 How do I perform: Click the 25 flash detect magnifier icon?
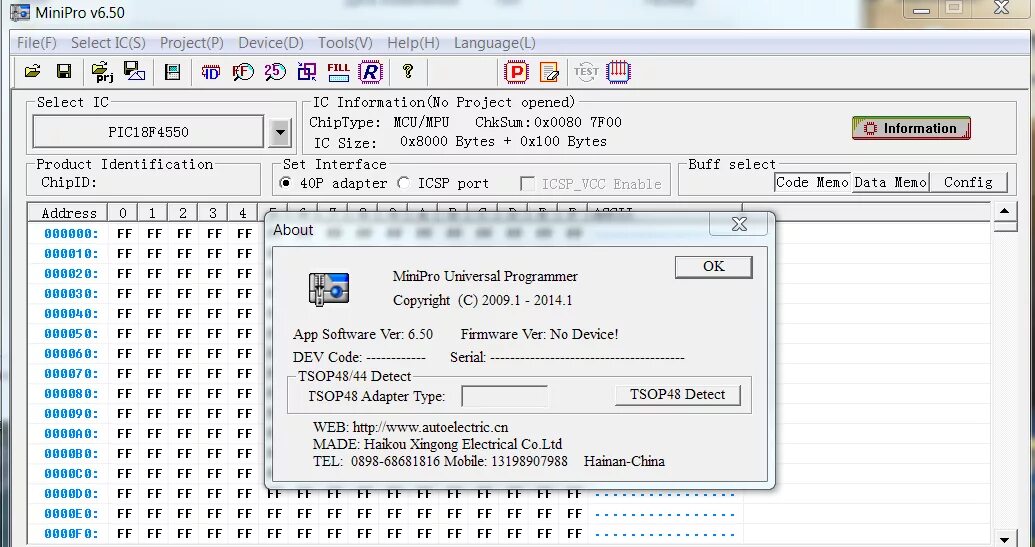click(275, 72)
